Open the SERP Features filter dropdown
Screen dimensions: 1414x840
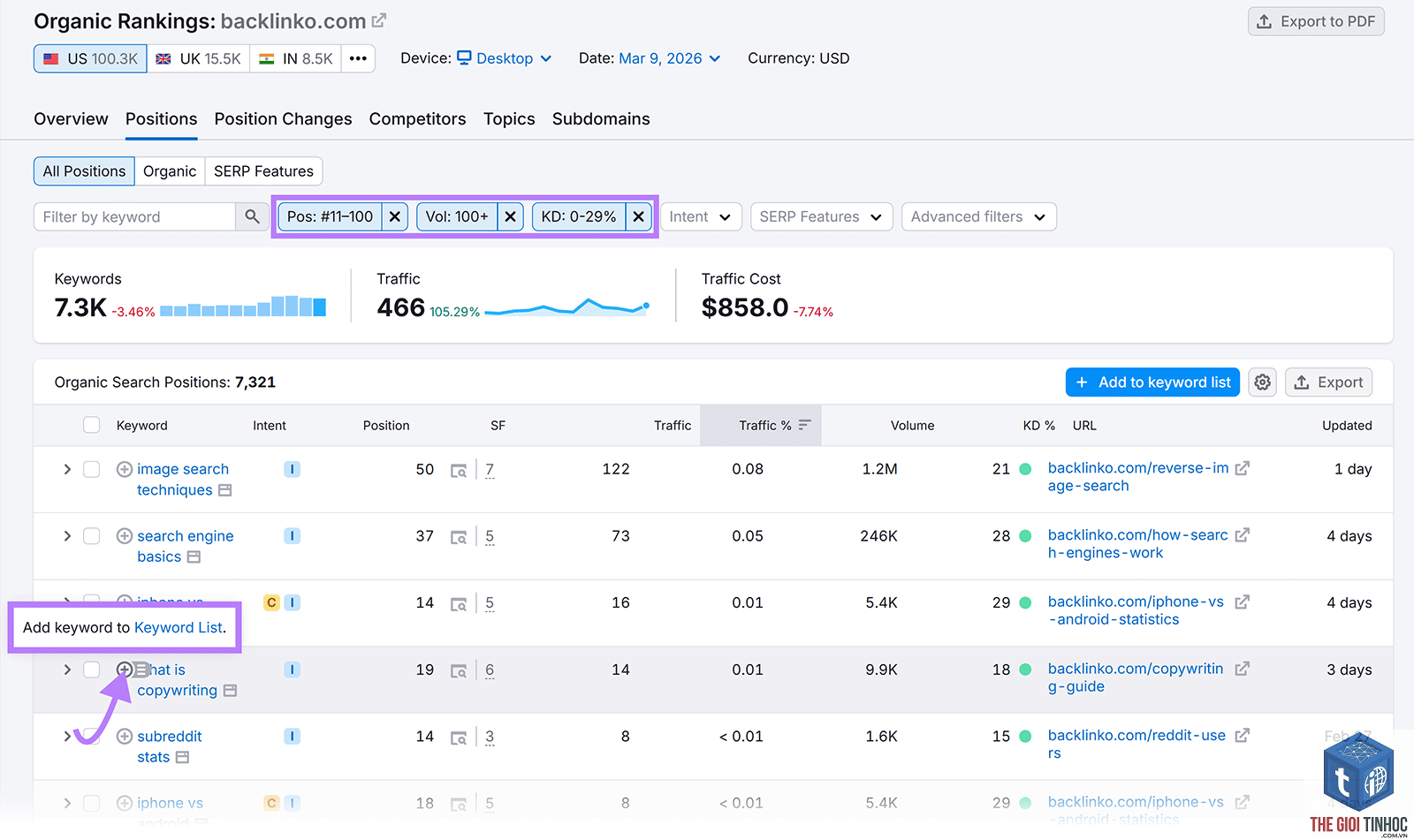[821, 216]
